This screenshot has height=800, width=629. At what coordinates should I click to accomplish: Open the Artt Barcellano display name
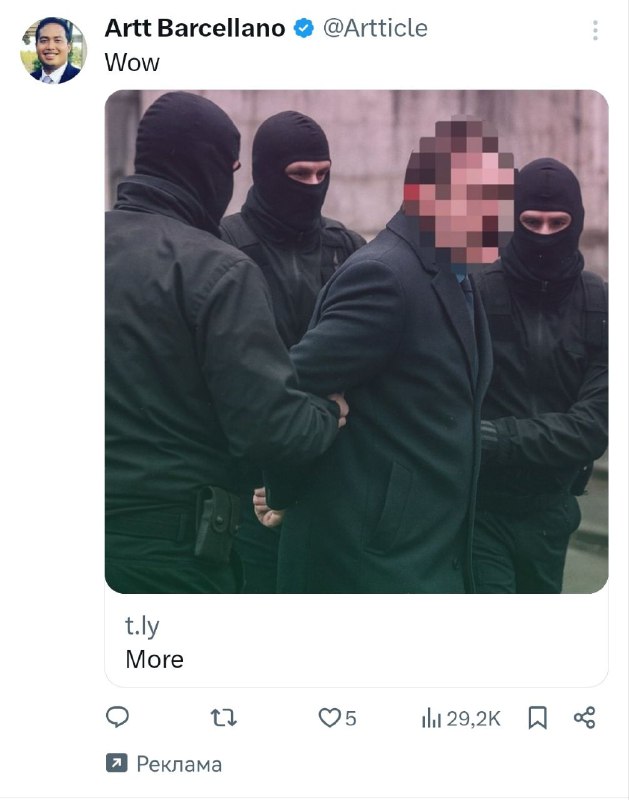(x=195, y=28)
